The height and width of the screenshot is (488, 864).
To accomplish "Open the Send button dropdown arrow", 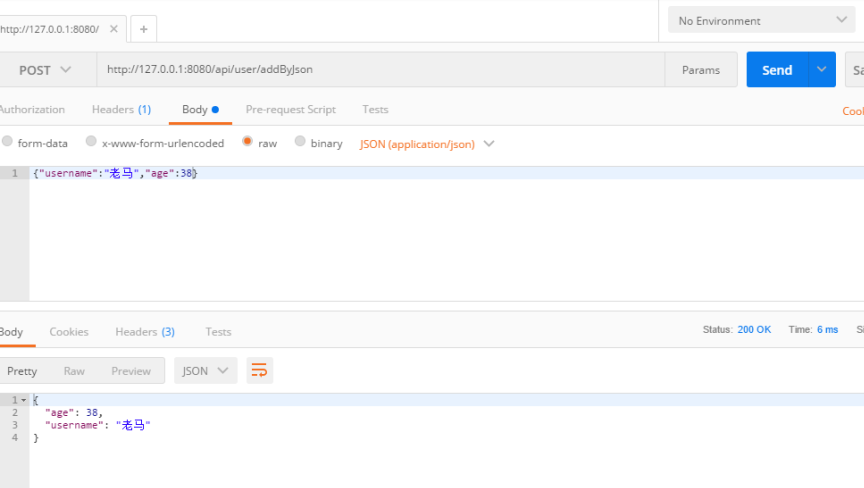I will point(822,69).
